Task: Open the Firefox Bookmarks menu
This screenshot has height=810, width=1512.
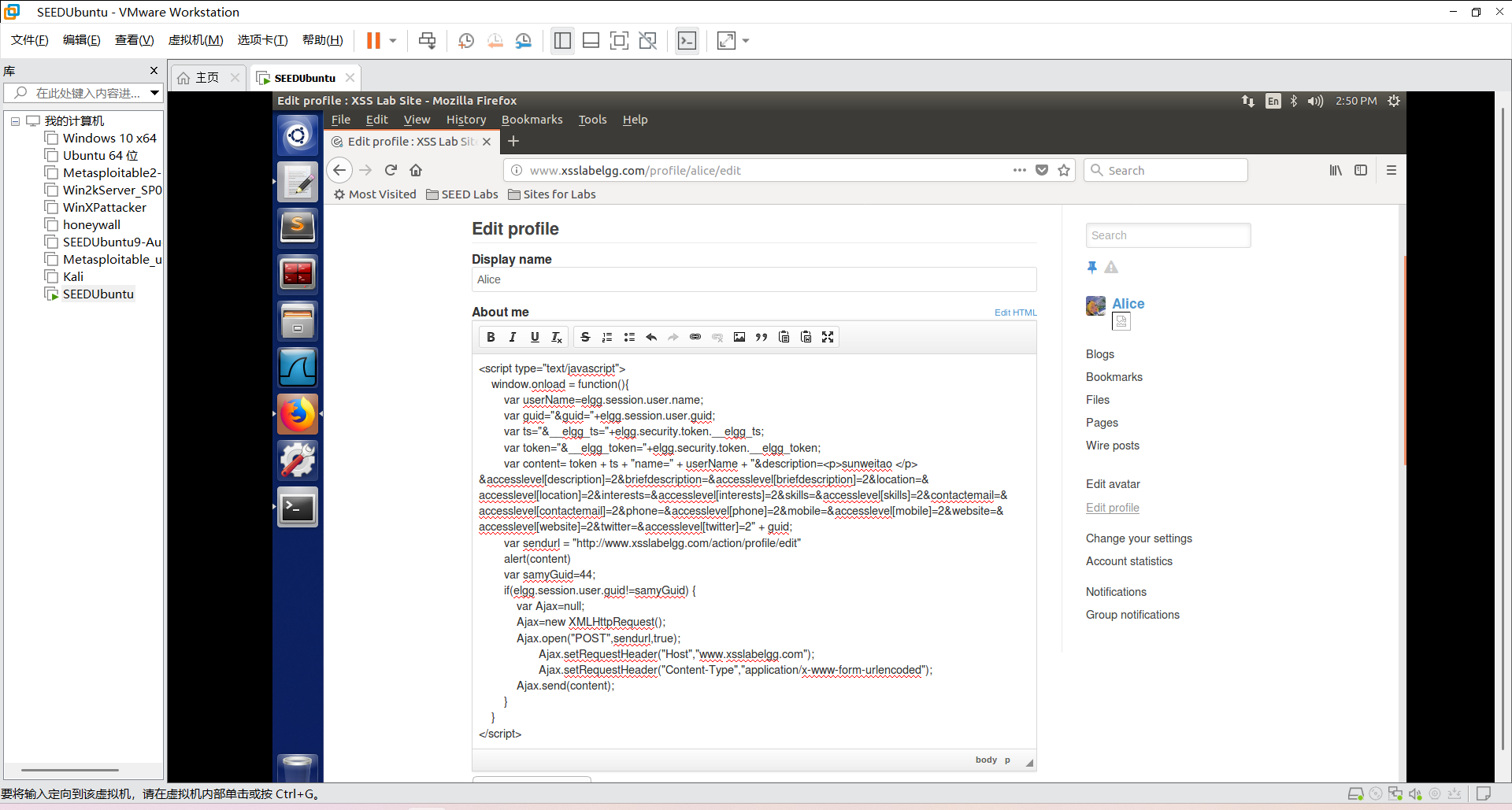Action: tap(532, 120)
